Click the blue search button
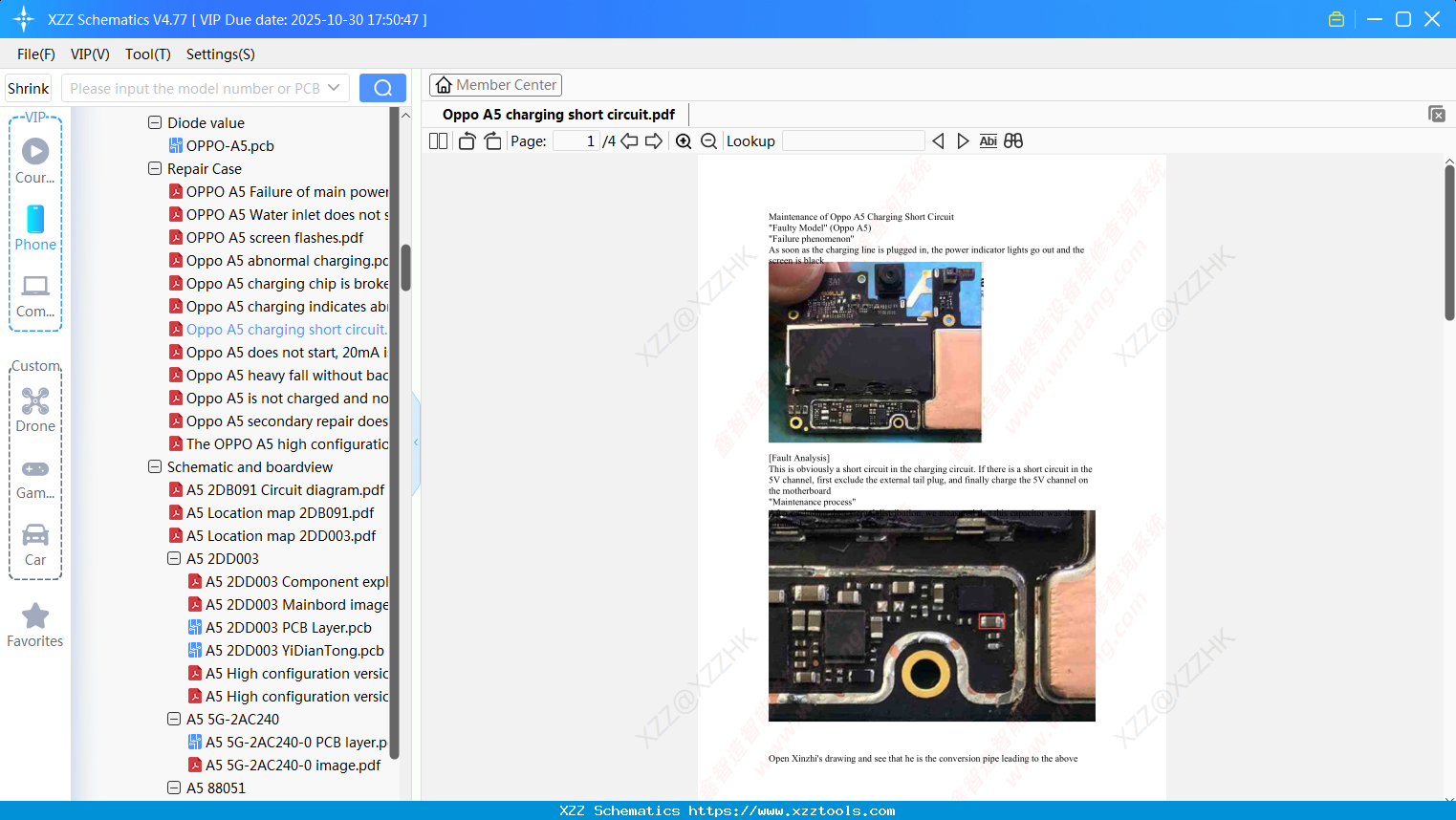This screenshot has width=1456, height=820. (x=382, y=88)
